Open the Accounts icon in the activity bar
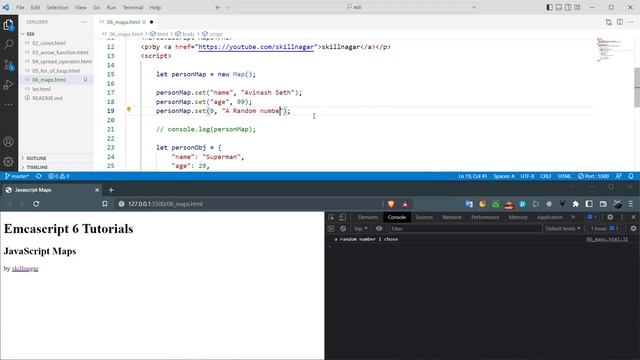The width and height of the screenshot is (640, 360). 8,142
